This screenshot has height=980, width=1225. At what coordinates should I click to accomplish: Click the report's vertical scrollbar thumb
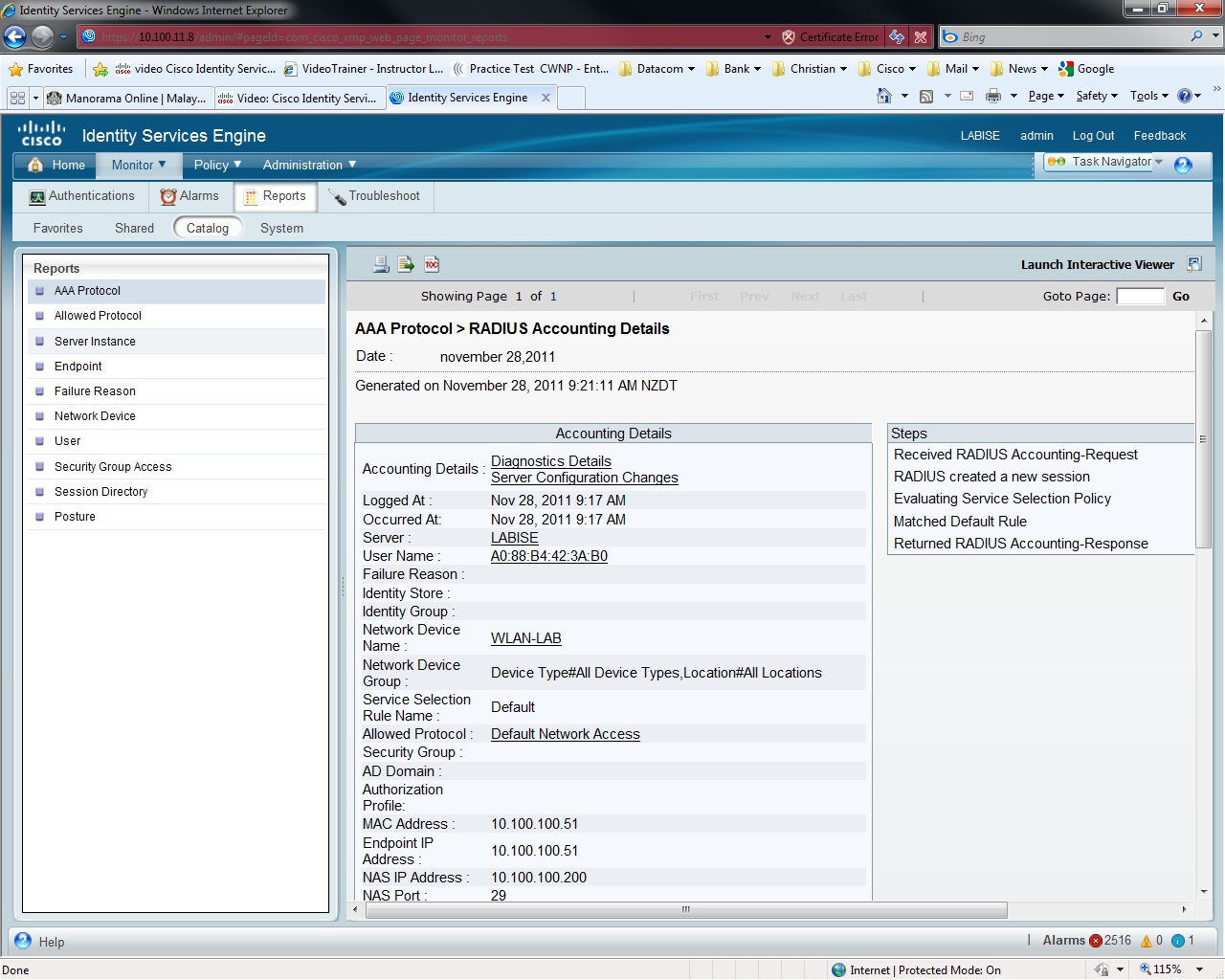[x=1204, y=439]
